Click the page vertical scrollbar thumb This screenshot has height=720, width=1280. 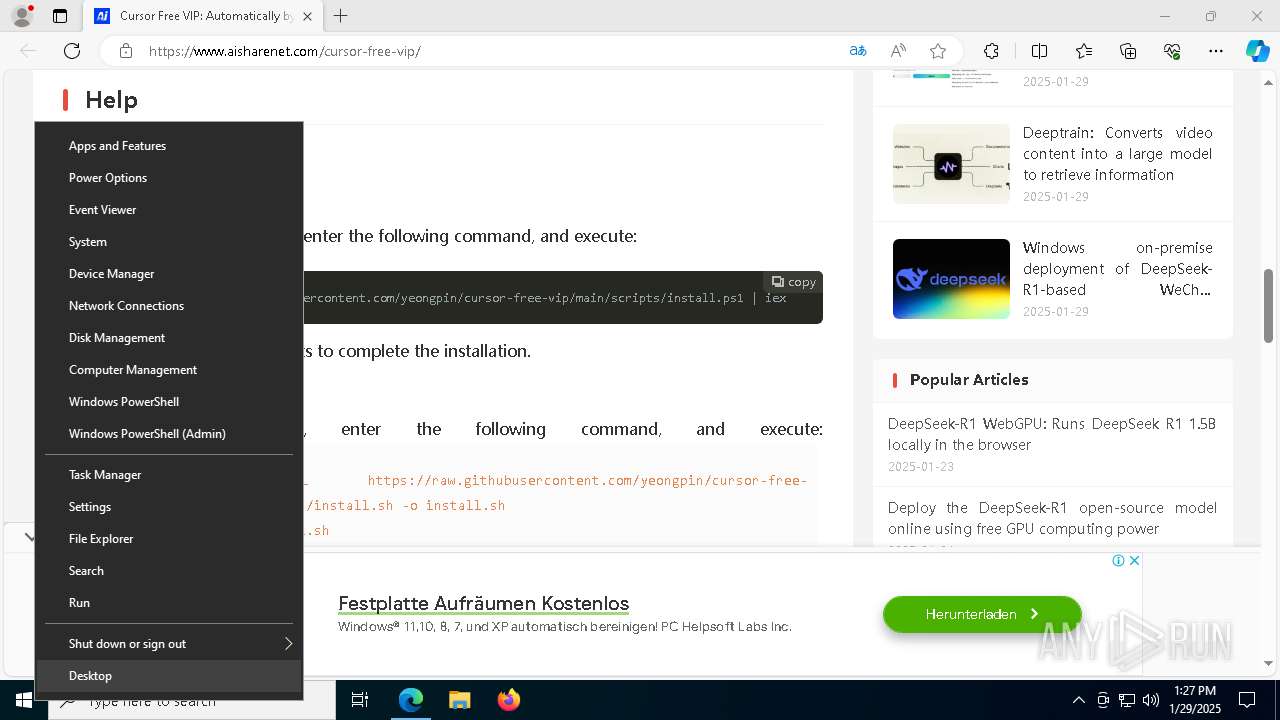tap(1269, 306)
